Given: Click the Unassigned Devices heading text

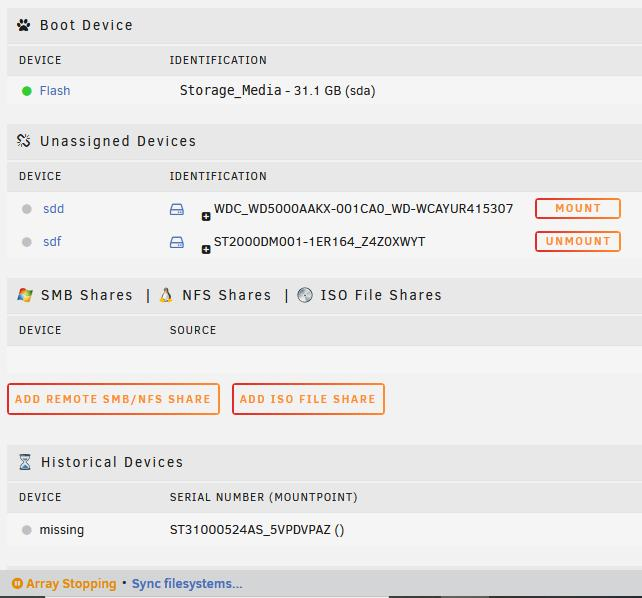Looking at the screenshot, I should tap(118, 141).
